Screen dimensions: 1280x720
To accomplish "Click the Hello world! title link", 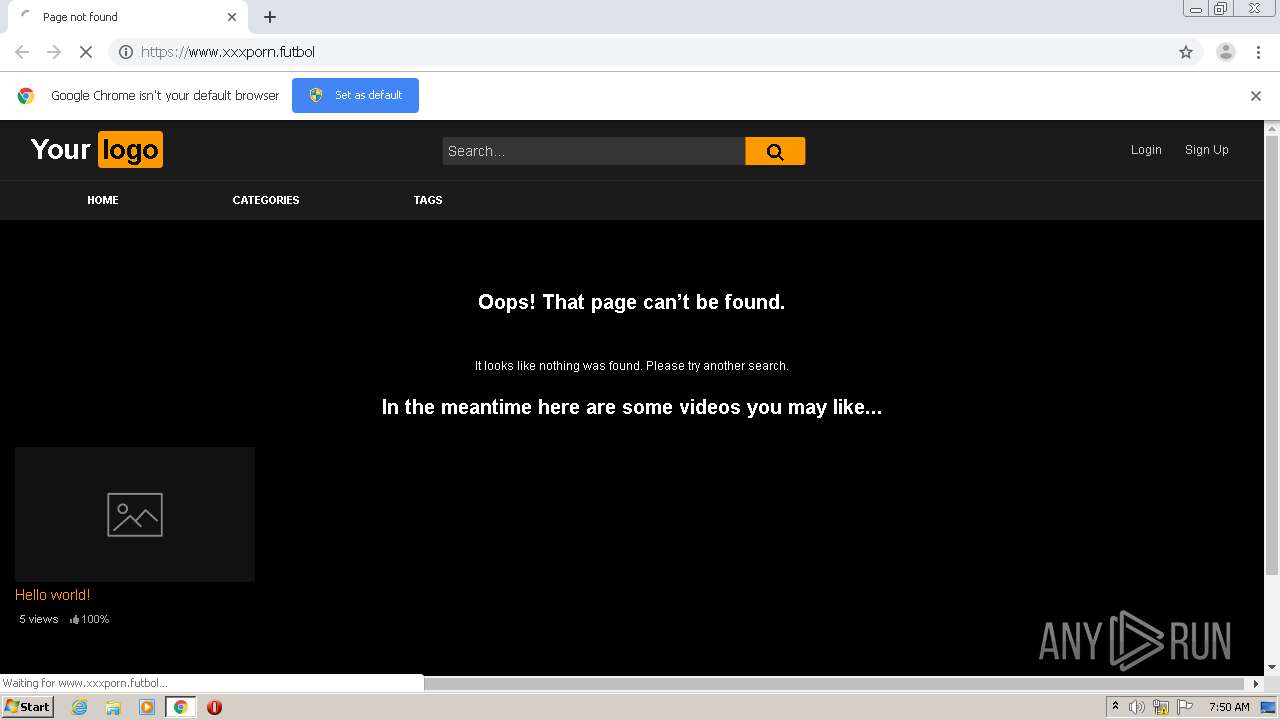I will tap(53, 595).
